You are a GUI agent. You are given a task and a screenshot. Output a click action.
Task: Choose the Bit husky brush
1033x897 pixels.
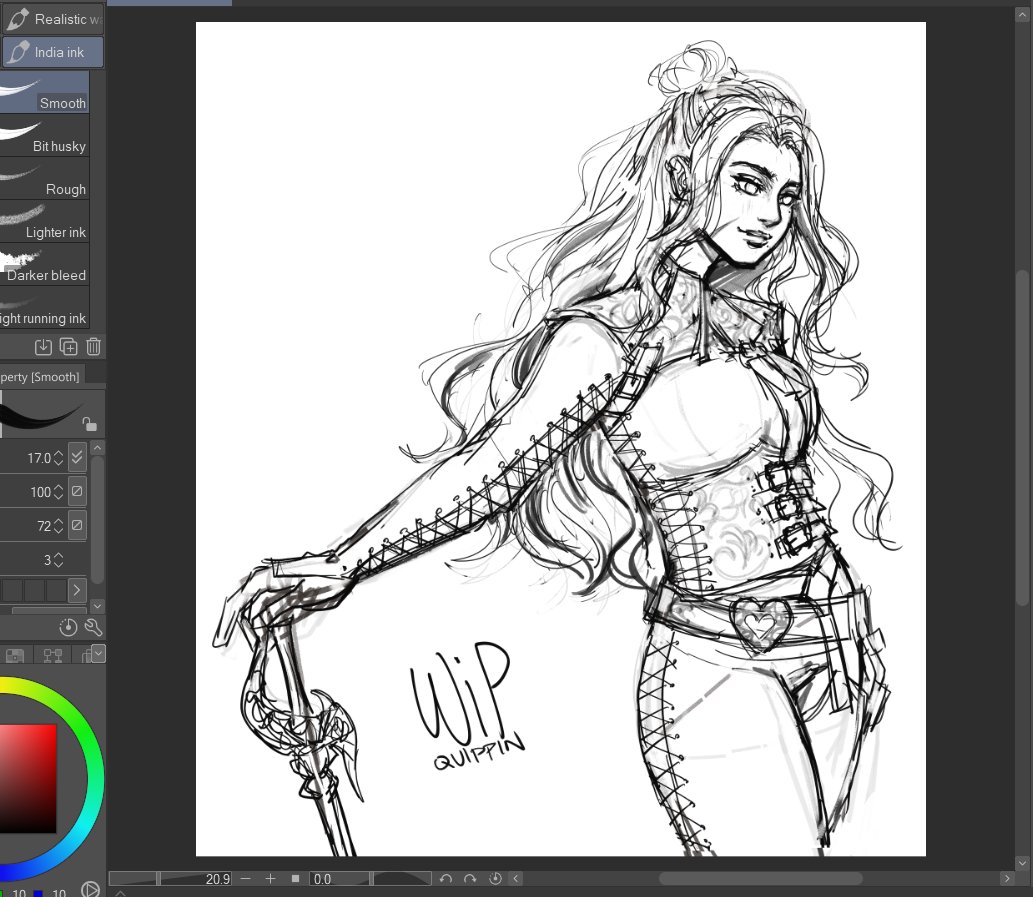(x=44, y=136)
